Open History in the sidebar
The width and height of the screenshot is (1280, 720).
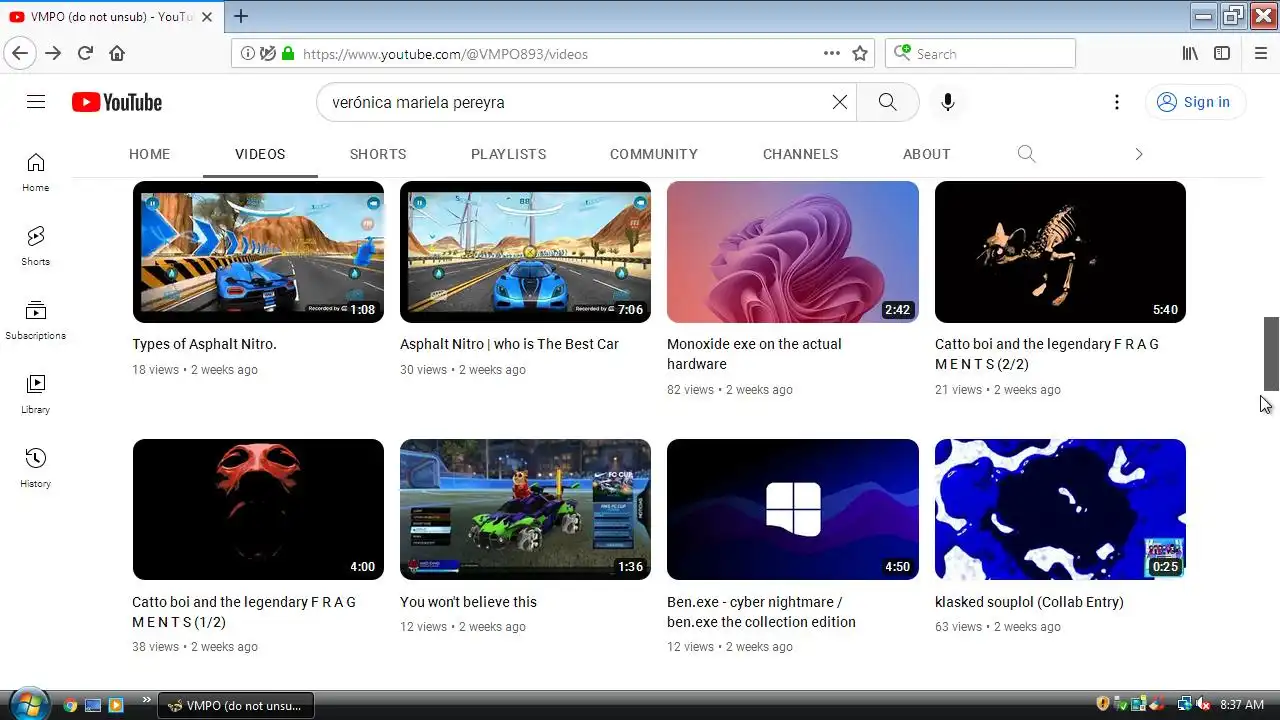click(x=36, y=468)
